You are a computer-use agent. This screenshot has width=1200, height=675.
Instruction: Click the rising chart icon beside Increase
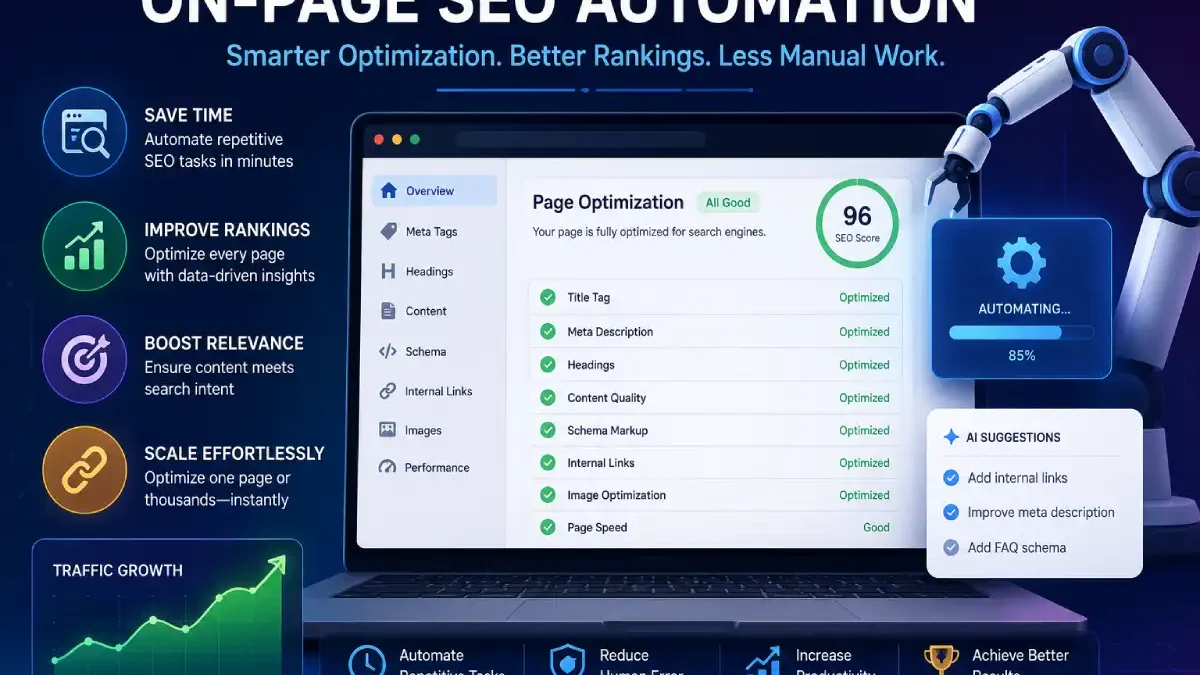click(764, 663)
